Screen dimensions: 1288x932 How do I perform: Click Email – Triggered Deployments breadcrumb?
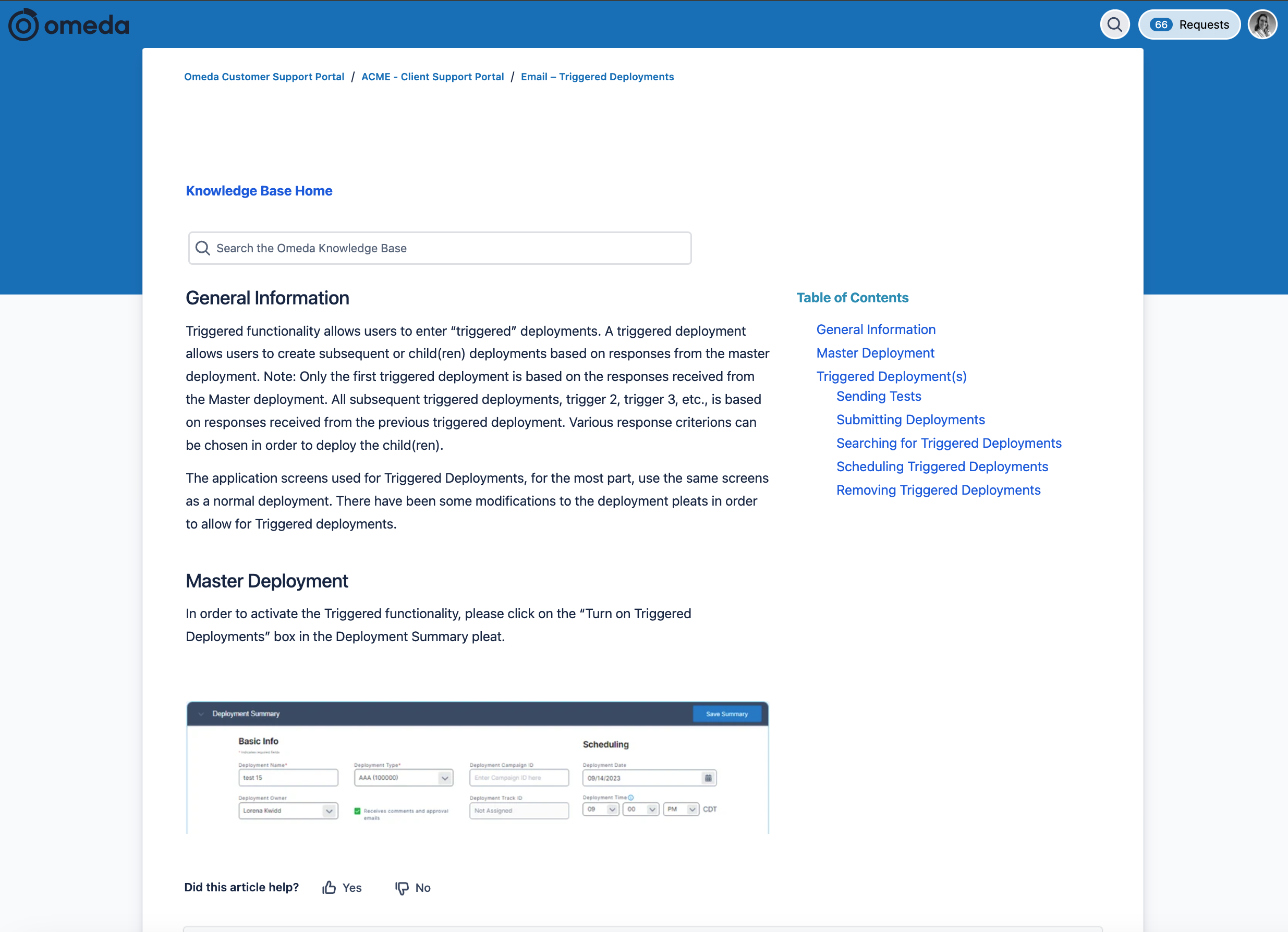click(x=597, y=77)
